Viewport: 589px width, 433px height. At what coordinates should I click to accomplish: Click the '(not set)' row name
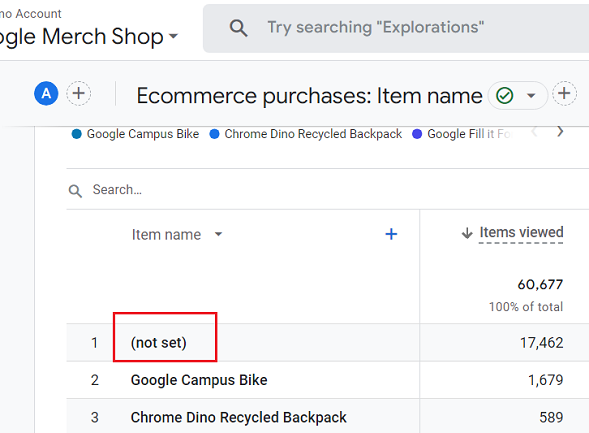(x=159, y=342)
